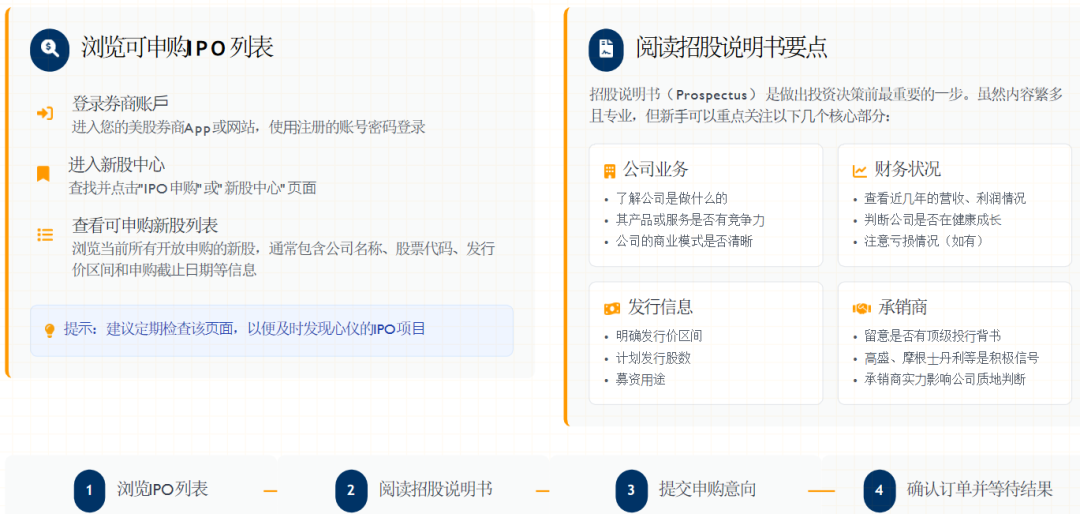Screen dimensions: 1080x514
Task: Click the 查看可申购新股列表 item title
Action: coord(145,225)
